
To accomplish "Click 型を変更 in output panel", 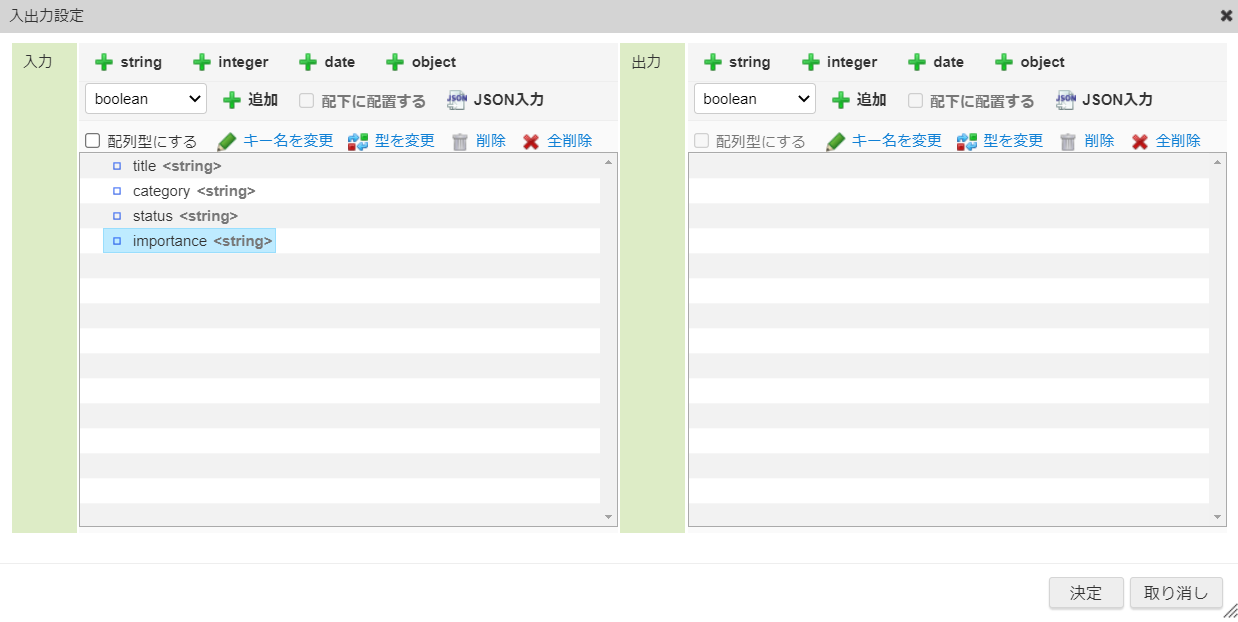I will (x=1000, y=141).
